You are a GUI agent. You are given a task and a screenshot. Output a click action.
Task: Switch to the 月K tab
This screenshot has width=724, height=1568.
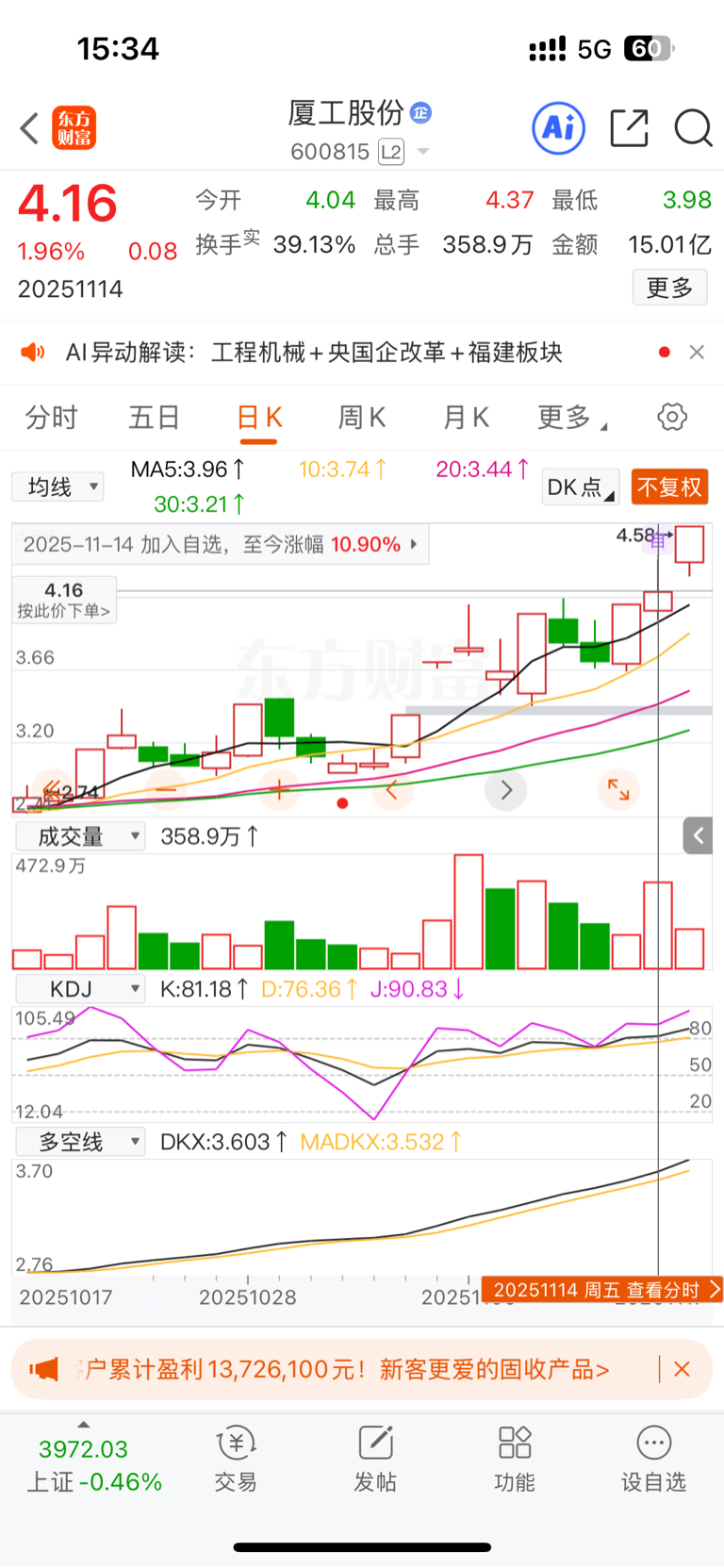pos(466,417)
